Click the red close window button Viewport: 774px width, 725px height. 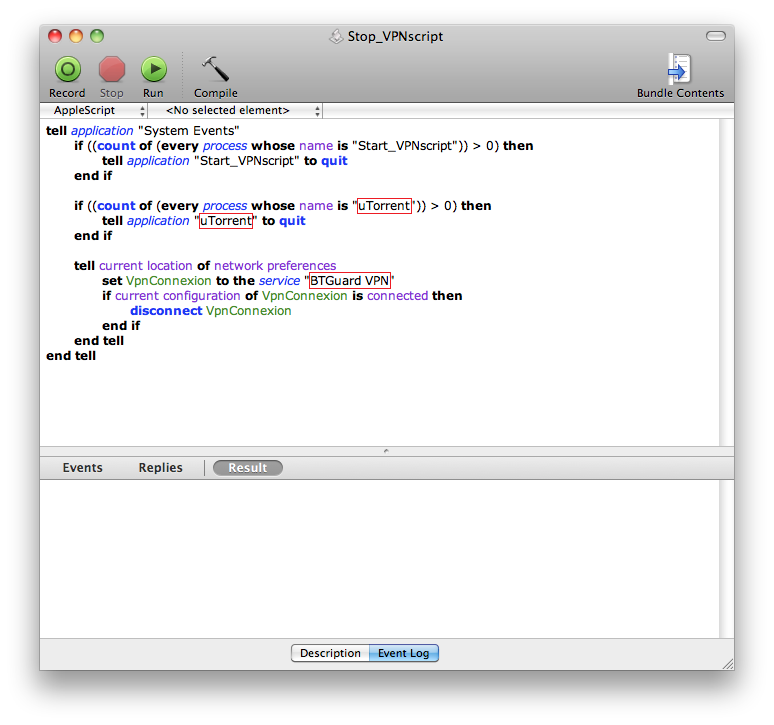click(x=55, y=36)
